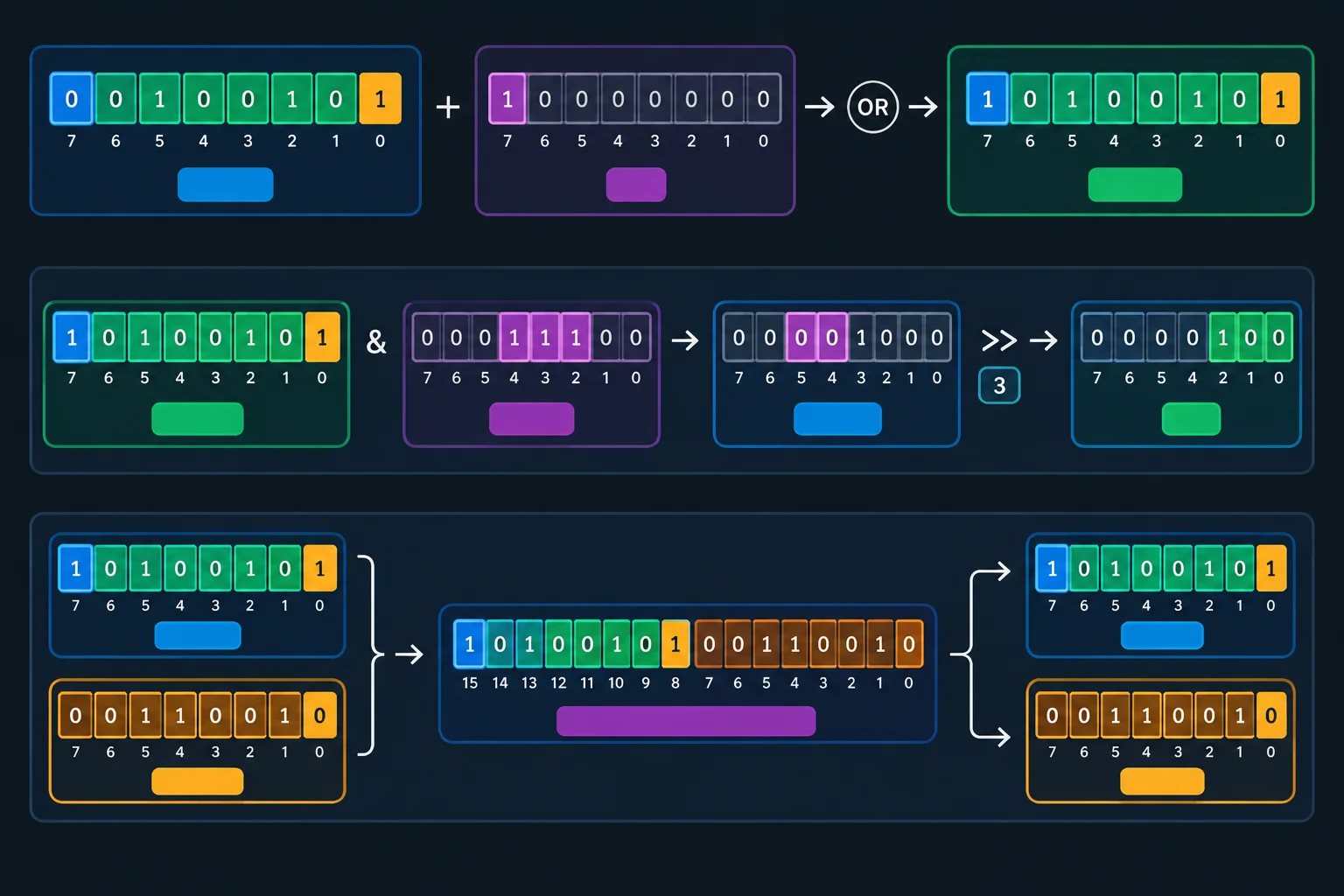Image resolution: width=1344 pixels, height=896 pixels.
Task: Click green bar under the OR result register
Action: [x=1135, y=185]
